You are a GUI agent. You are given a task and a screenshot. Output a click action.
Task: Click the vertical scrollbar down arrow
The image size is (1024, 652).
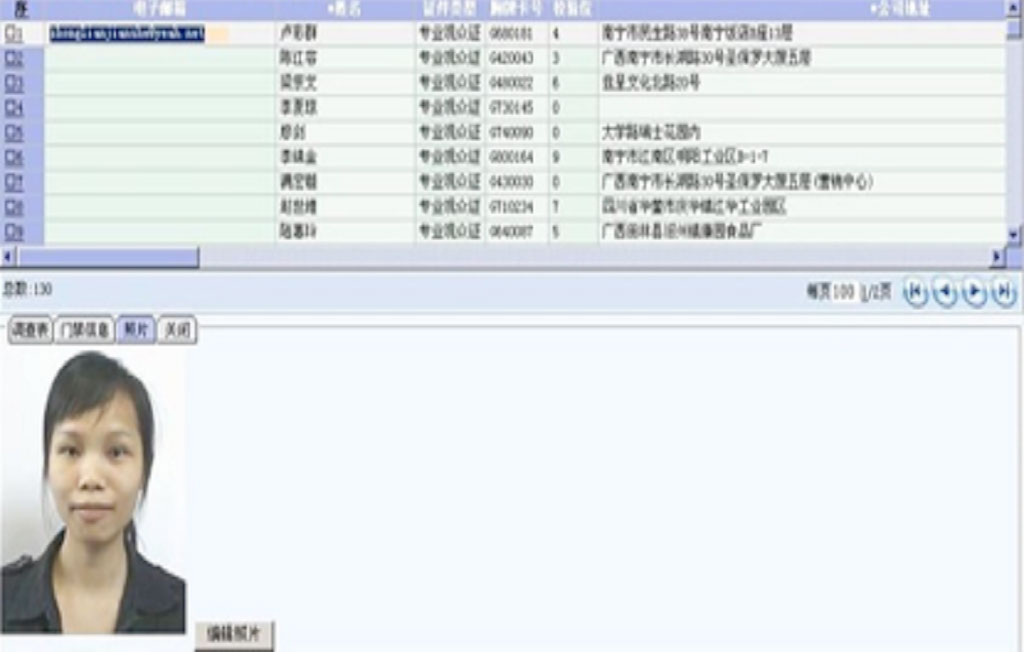[1014, 234]
